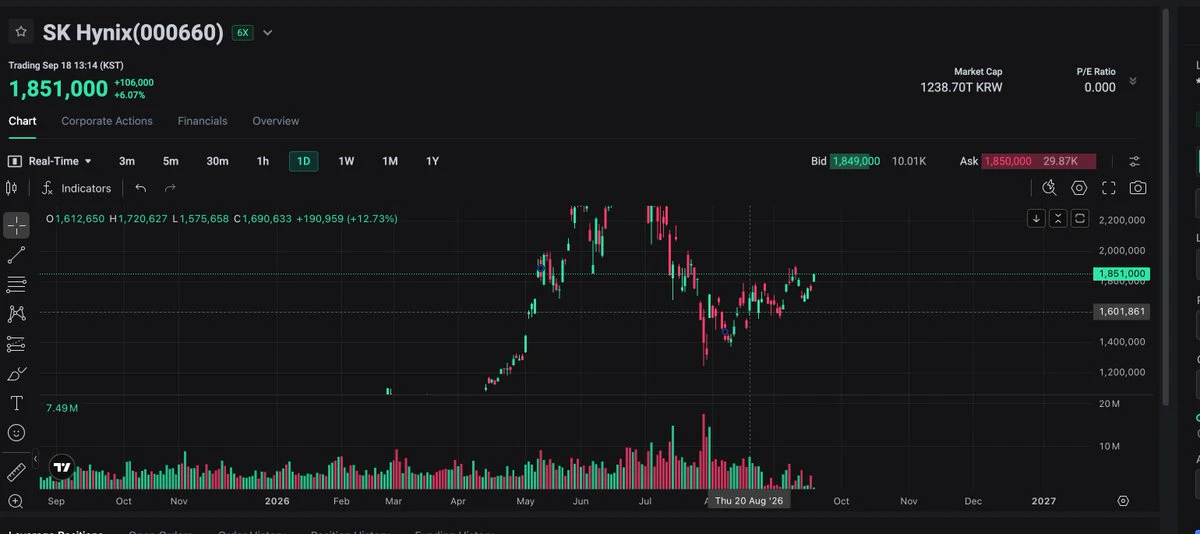Switch to the Chart tab
The image size is (1200, 534).
click(x=22, y=121)
